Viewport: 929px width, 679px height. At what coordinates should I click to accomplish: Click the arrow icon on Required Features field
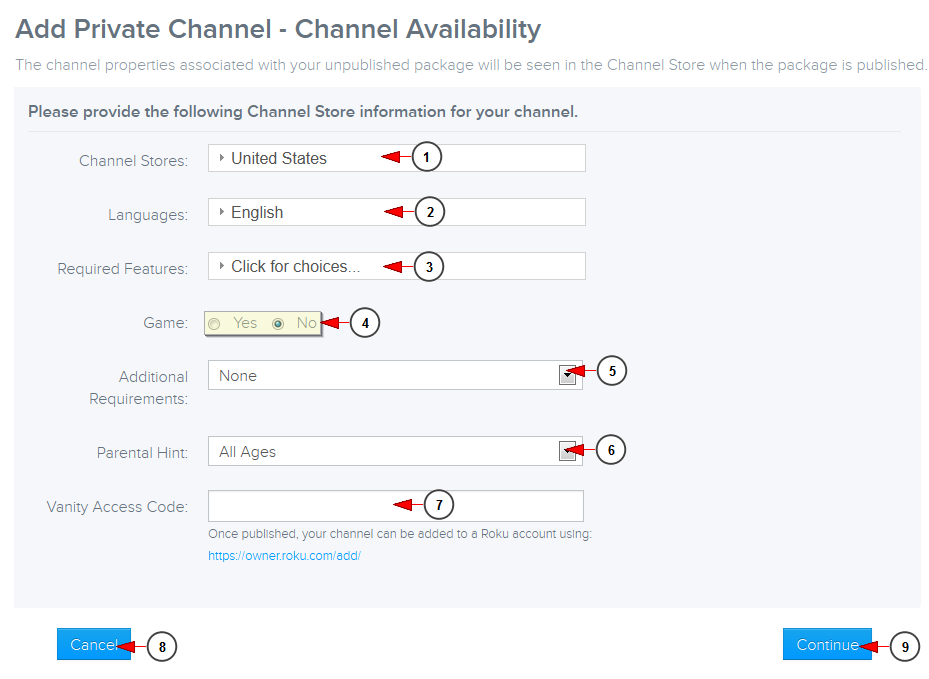pyautogui.click(x=222, y=266)
